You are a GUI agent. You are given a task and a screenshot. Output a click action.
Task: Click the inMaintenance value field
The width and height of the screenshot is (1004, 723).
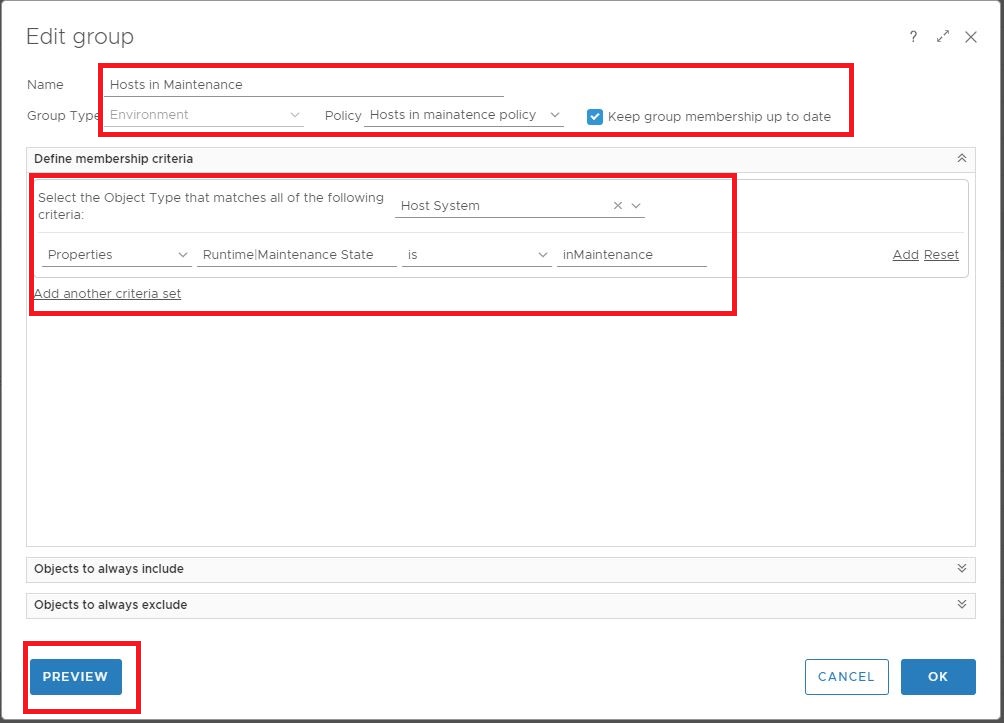tap(631, 255)
